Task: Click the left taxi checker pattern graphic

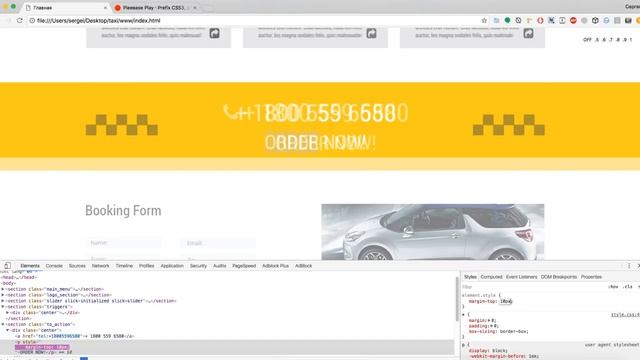Action: tap(122, 125)
